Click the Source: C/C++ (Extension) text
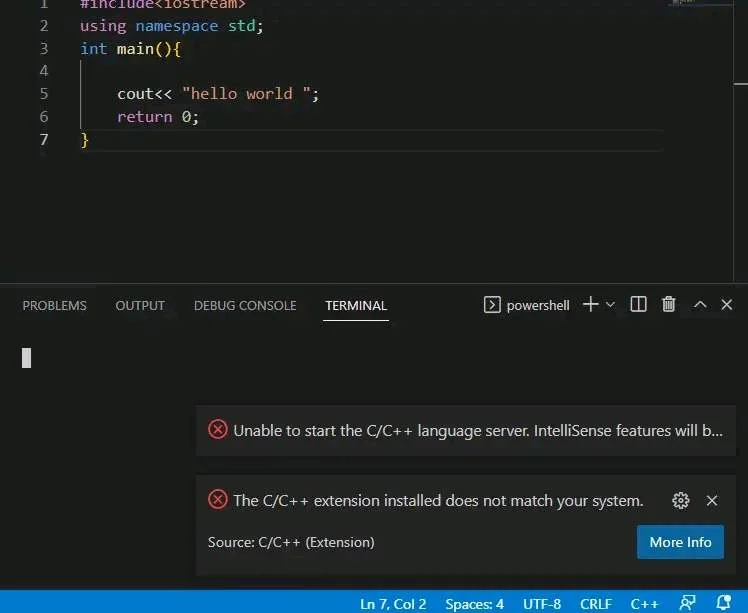Image resolution: width=748 pixels, height=613 pixels. point(291,542)
